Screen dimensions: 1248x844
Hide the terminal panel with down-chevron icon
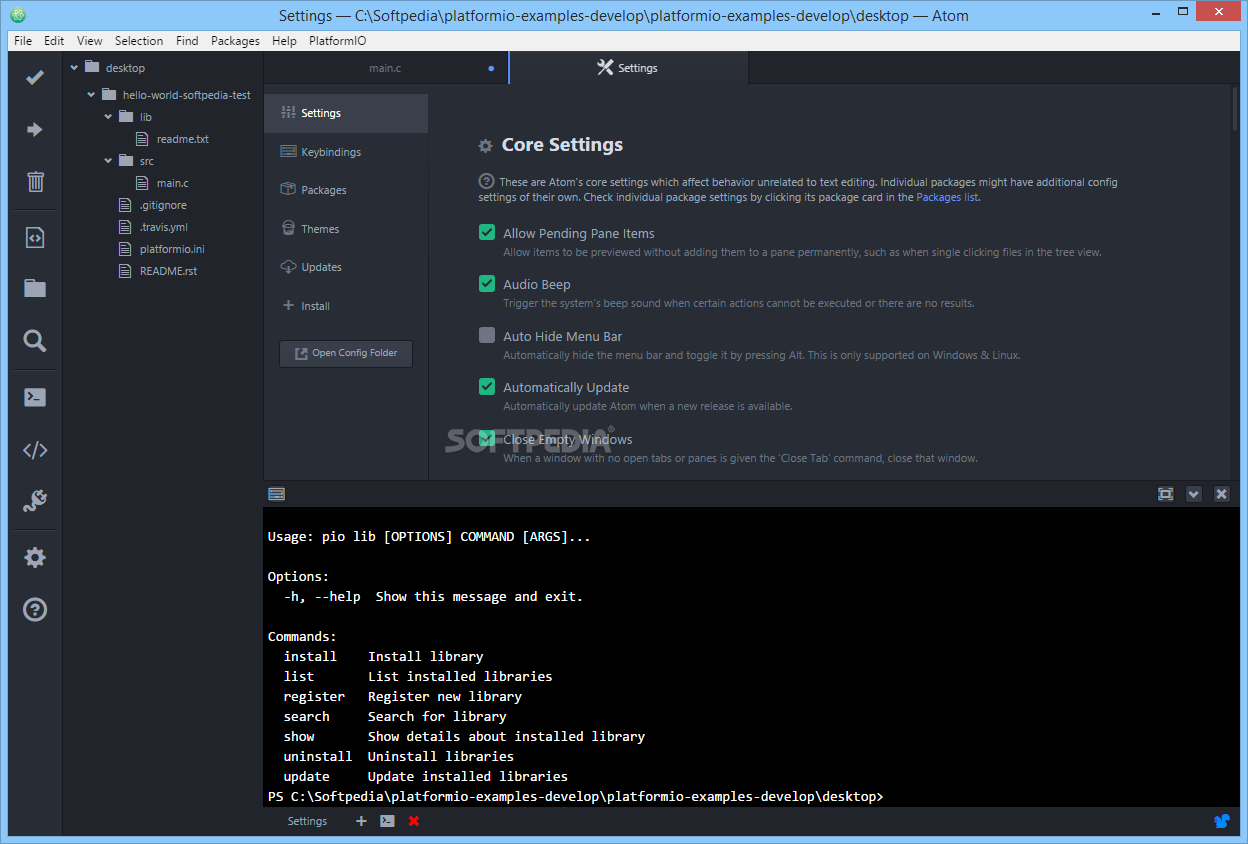1193,494
